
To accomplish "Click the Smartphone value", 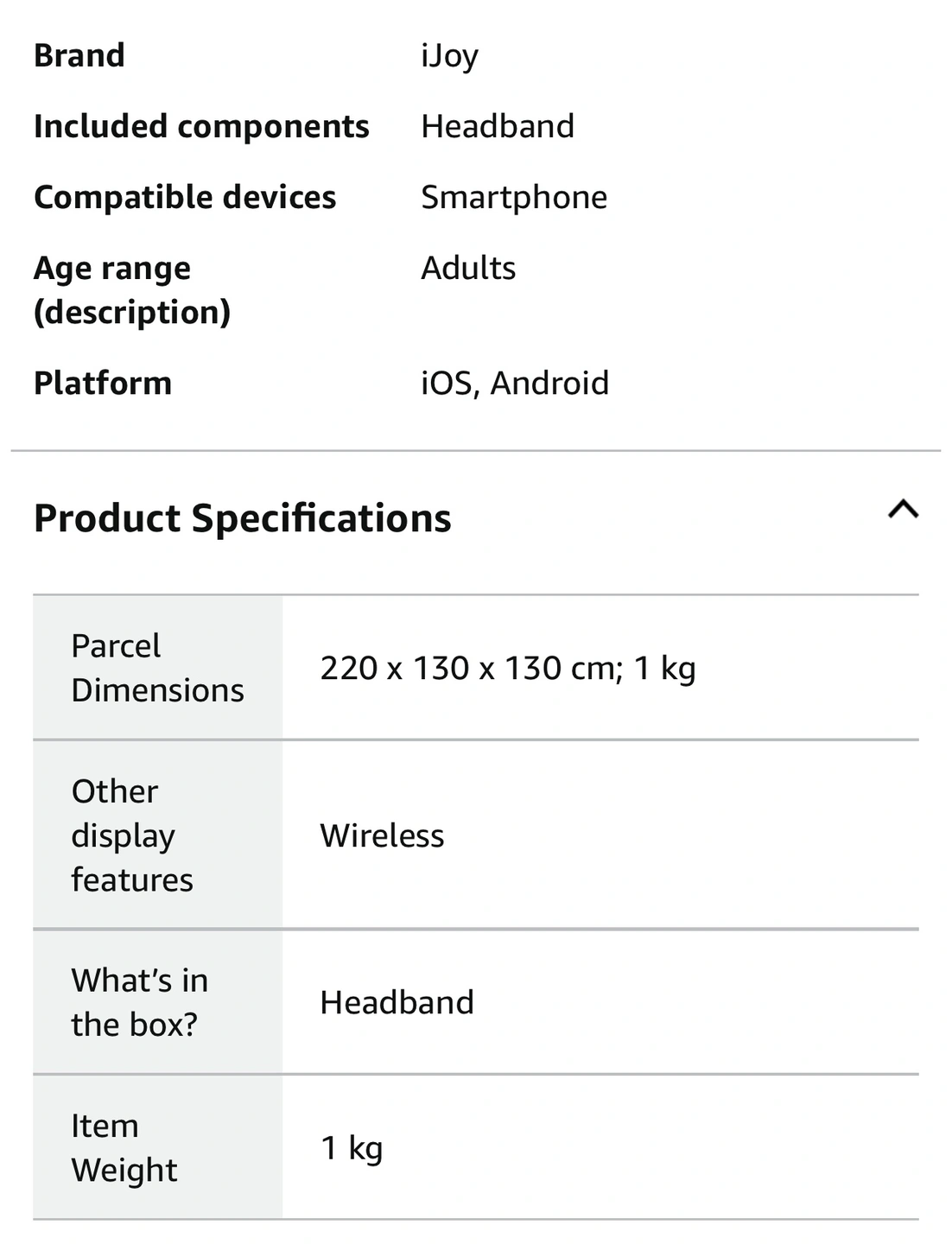I will (514, 197).
